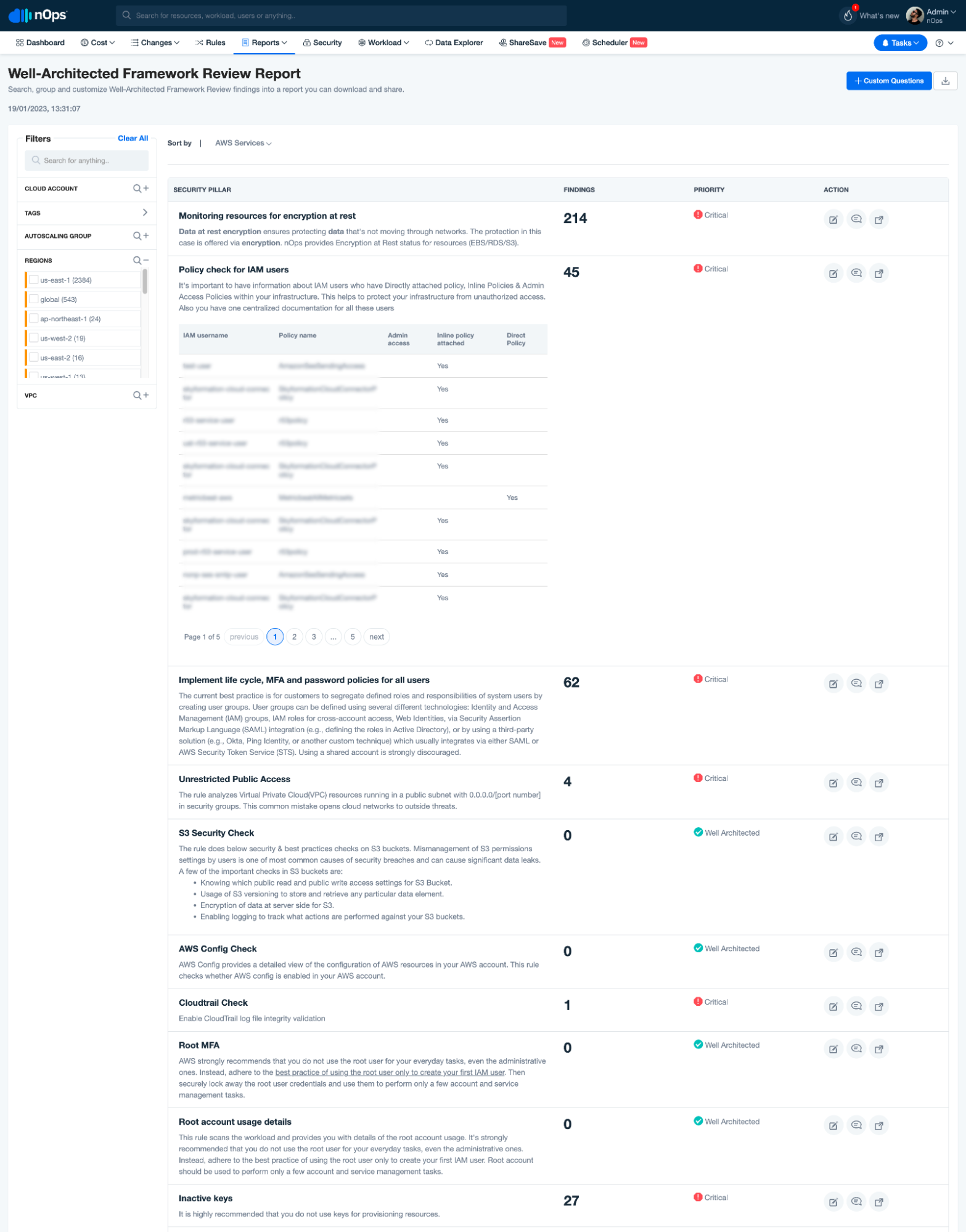This screenshot has height=1232, width=966.
Task: Click the help question mark icon
Action: pyautogui.click(x=939, y=43)
